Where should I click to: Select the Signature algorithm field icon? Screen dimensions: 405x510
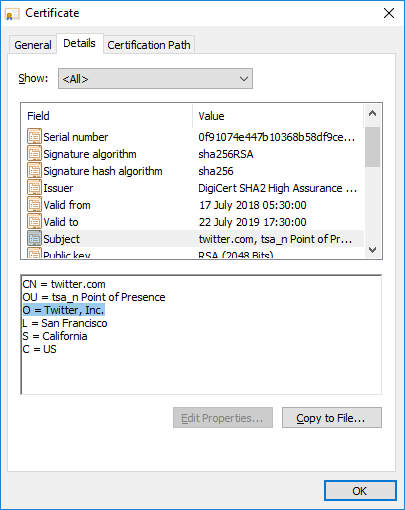point(34,154)
